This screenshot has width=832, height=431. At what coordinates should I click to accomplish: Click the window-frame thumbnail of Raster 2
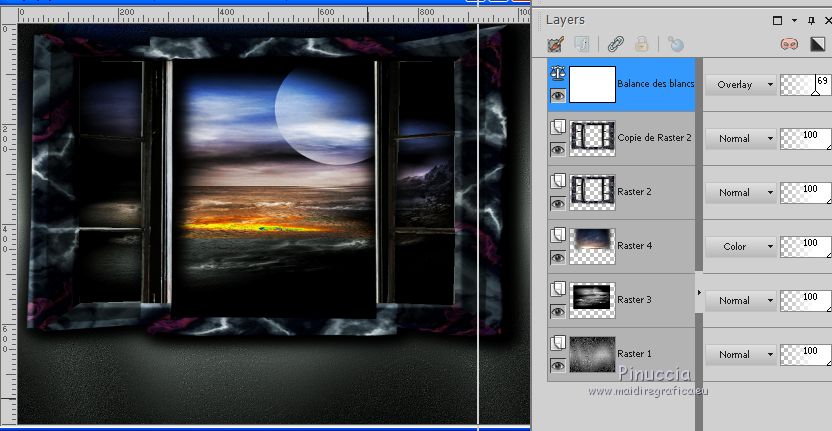tap(592, 192)
